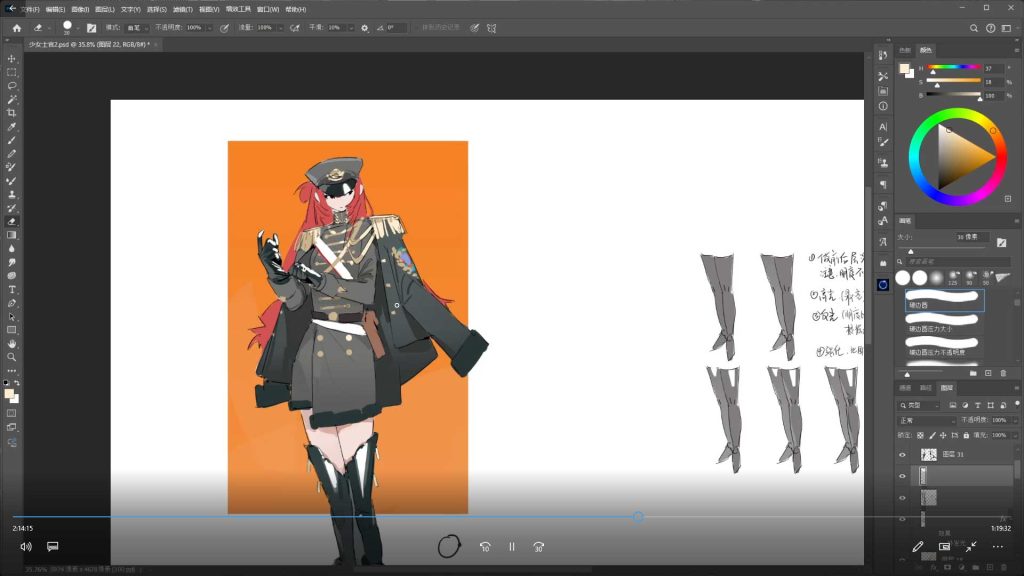Open opacity 100% dropdown in options bar
1024x576 pixels.
(x=209, y=28)
